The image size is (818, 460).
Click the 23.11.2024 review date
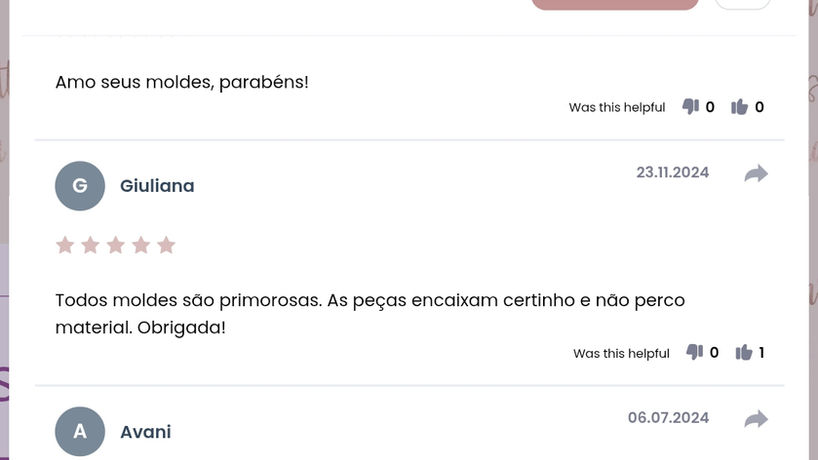pos(672,172)
